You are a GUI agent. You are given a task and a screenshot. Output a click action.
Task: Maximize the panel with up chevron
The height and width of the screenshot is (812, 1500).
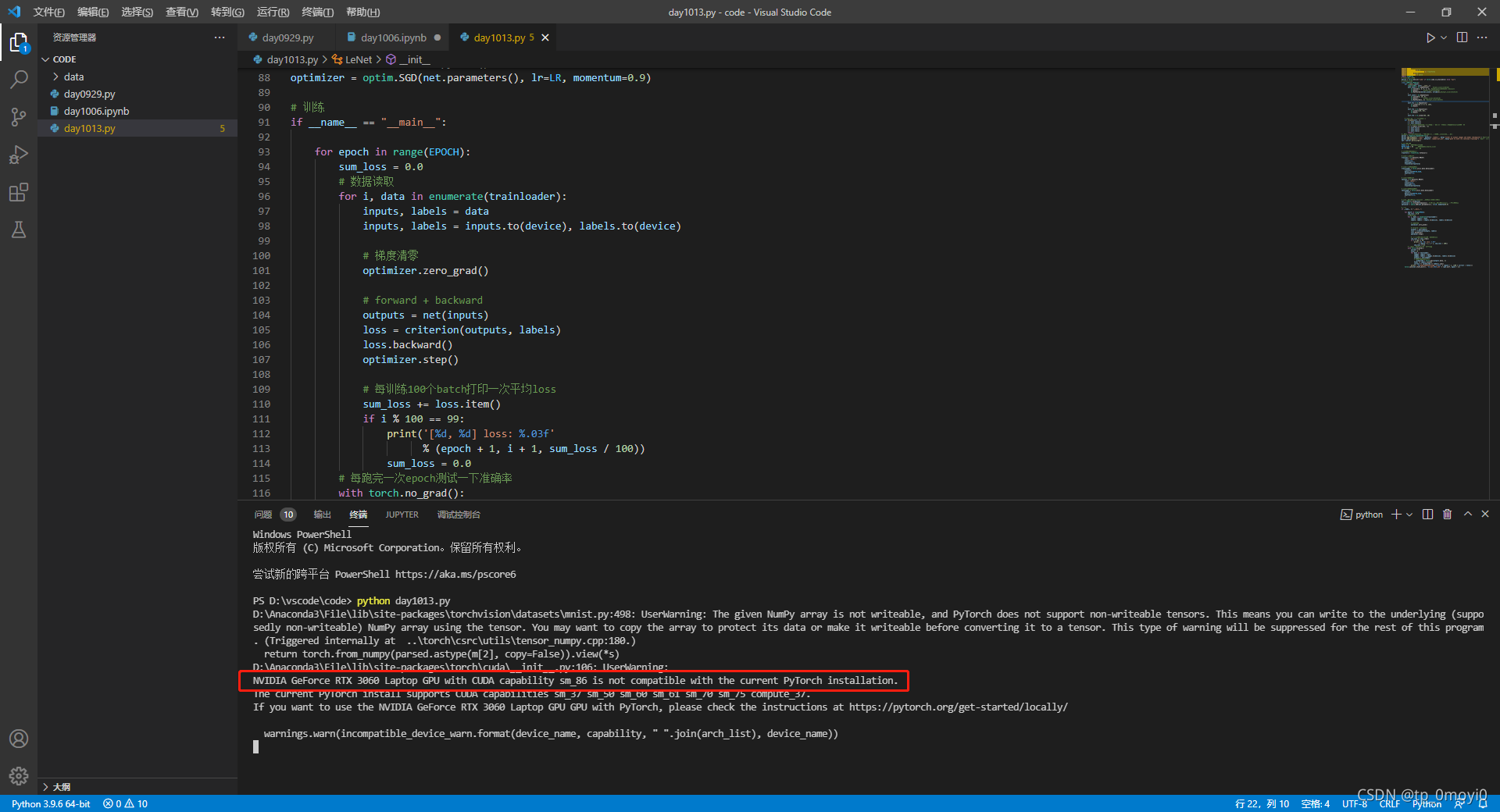pos(1468,515)
